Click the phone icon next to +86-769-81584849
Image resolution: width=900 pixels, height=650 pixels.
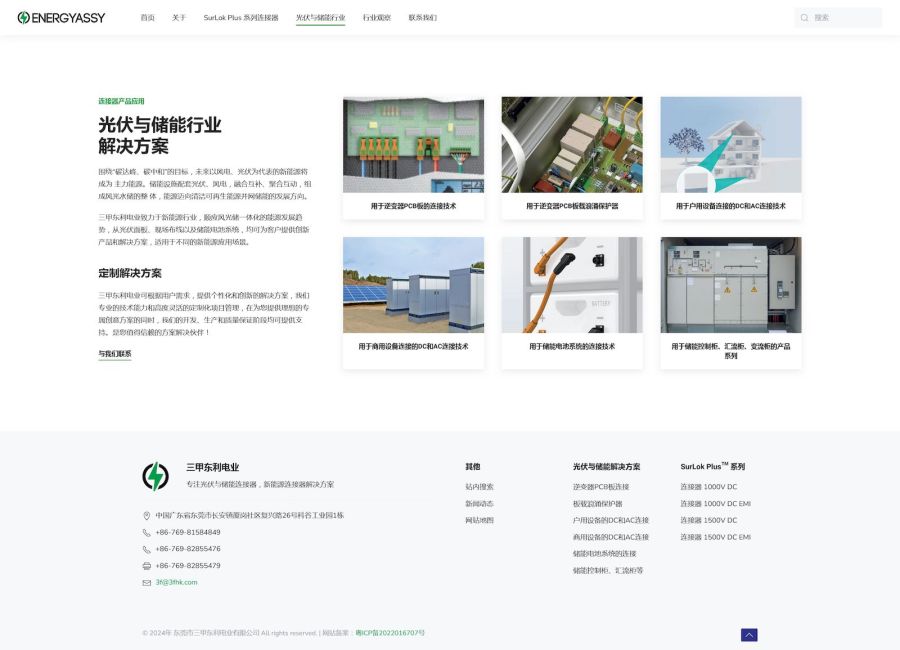point(145,534)
